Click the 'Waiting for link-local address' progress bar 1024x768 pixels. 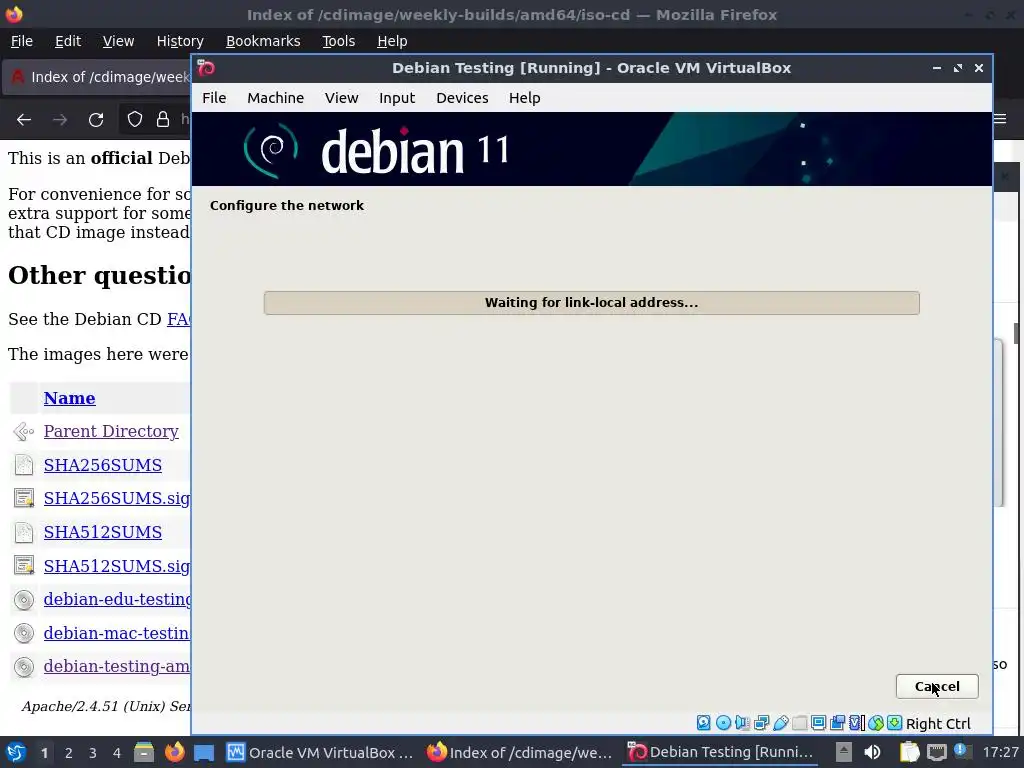[x=592, y=303]
